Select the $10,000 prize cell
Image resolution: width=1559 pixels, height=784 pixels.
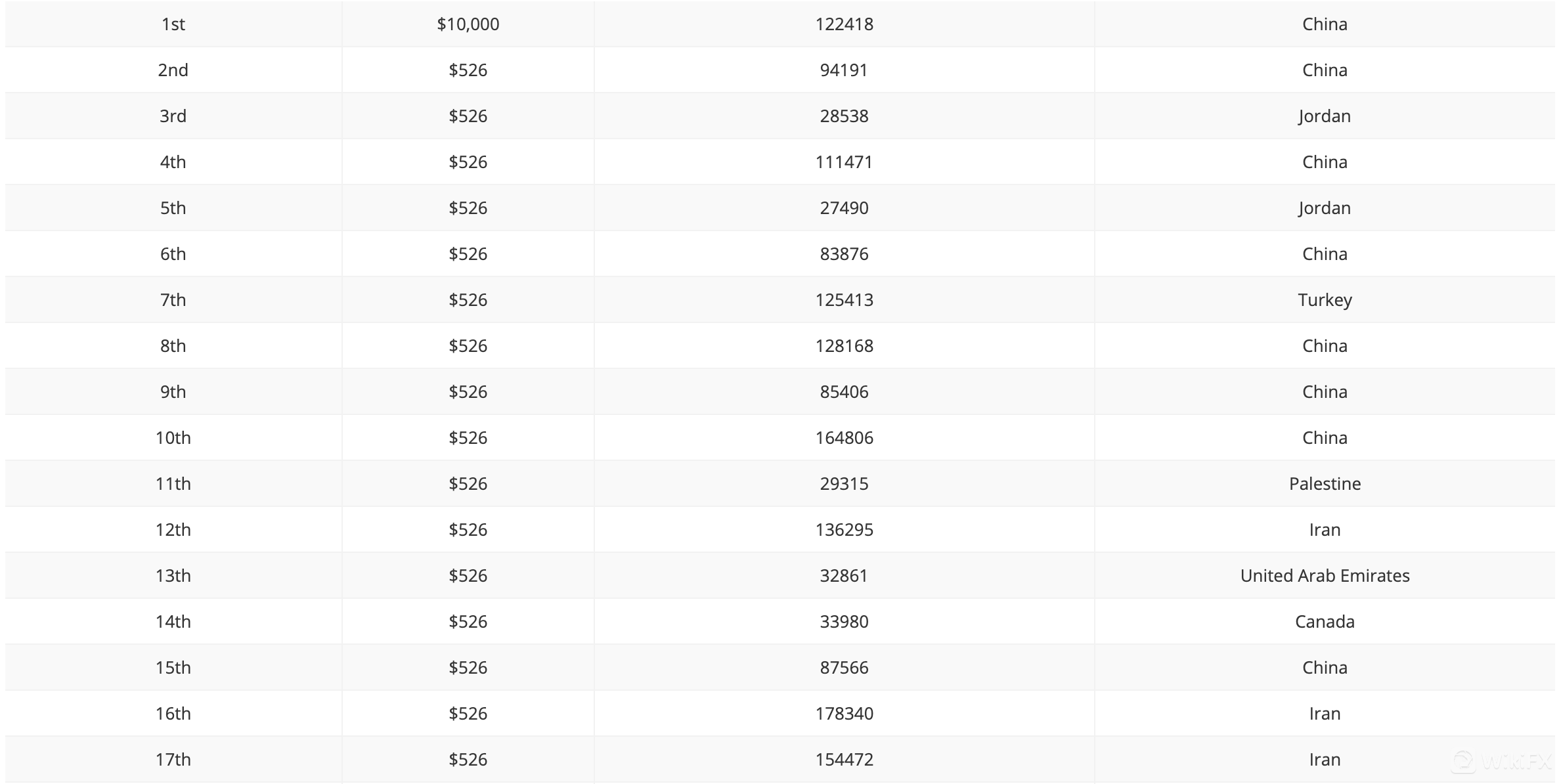[x=468, y=24]
